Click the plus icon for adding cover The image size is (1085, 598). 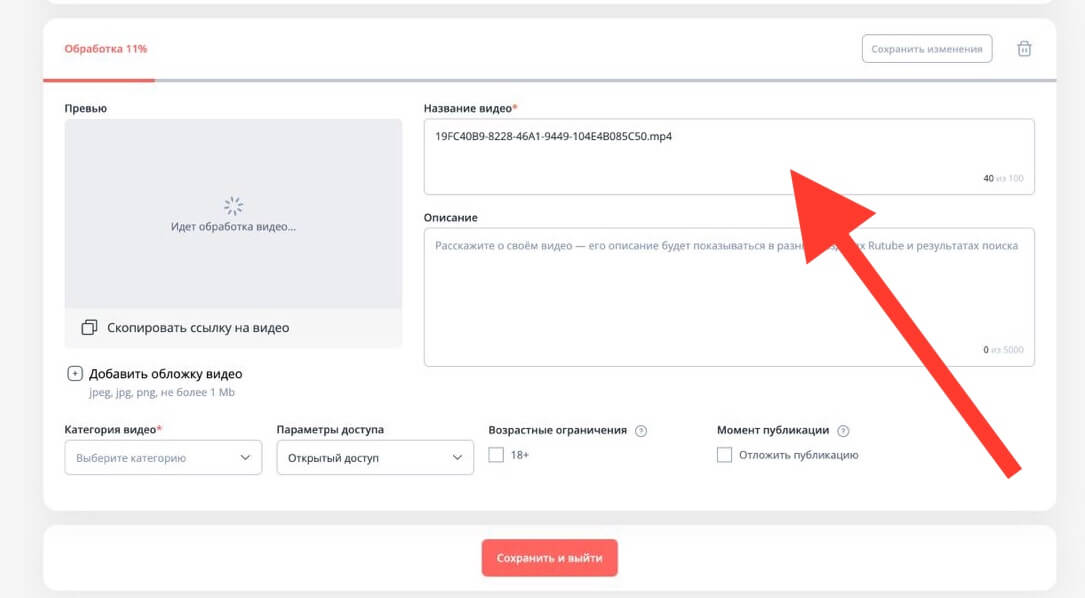point(75,374)
